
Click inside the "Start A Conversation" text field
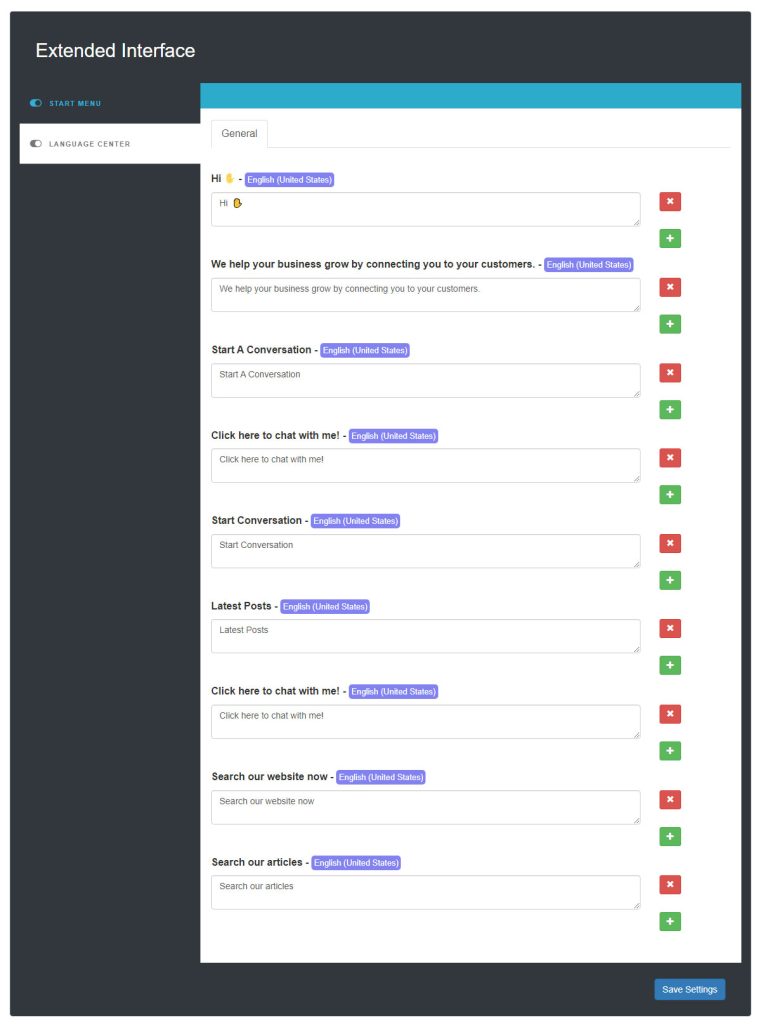[425, 380]
